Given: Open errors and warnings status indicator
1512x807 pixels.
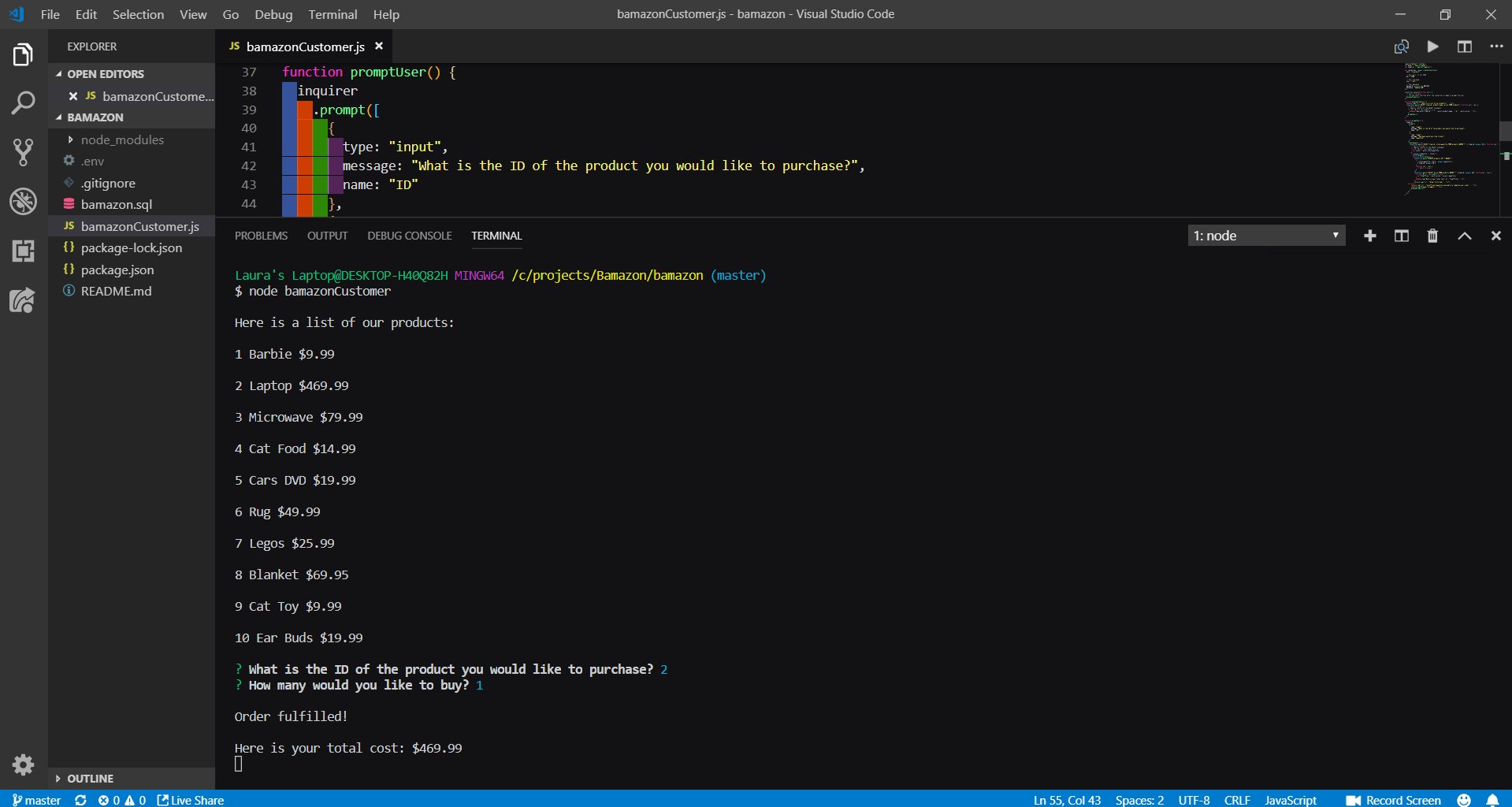Looking at the screenshot, I should 122,800.
